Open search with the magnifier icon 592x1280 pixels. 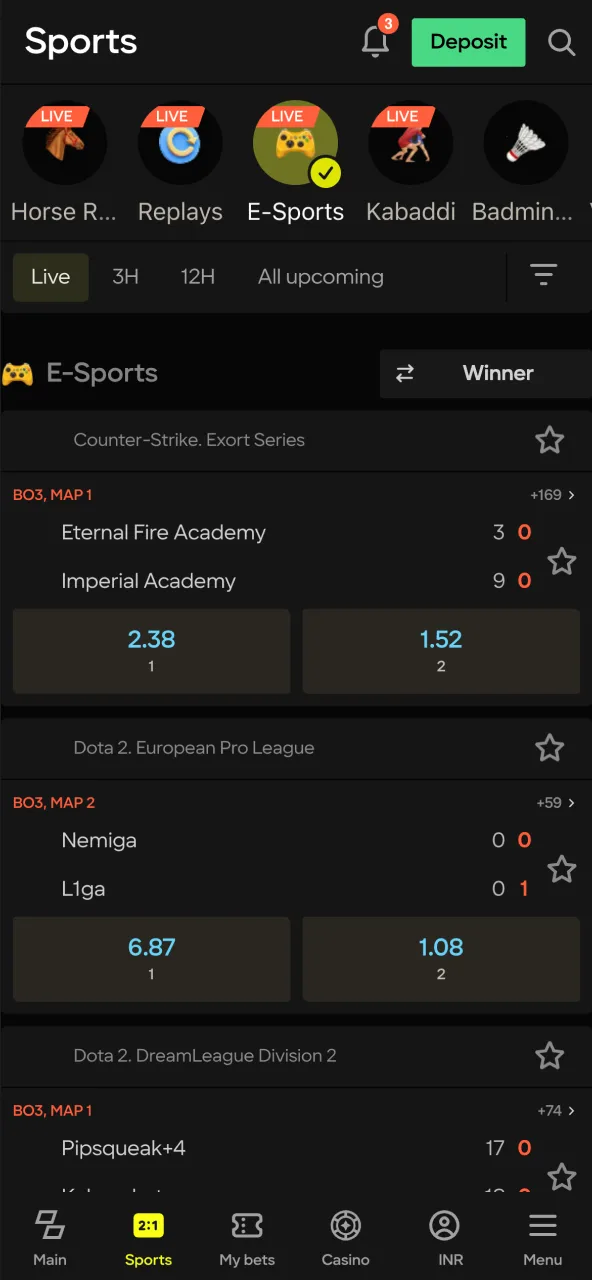(x=561, y=42)
